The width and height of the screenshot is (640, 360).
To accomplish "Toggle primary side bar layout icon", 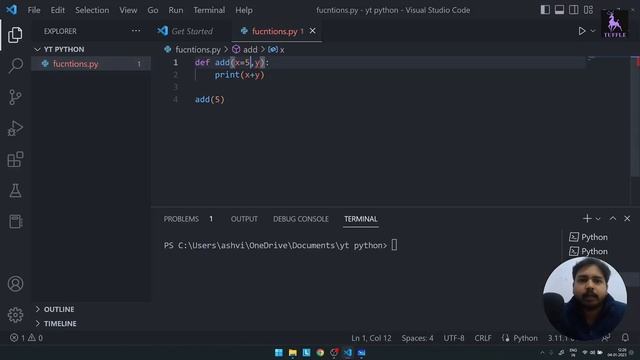I will coord(545,10).
